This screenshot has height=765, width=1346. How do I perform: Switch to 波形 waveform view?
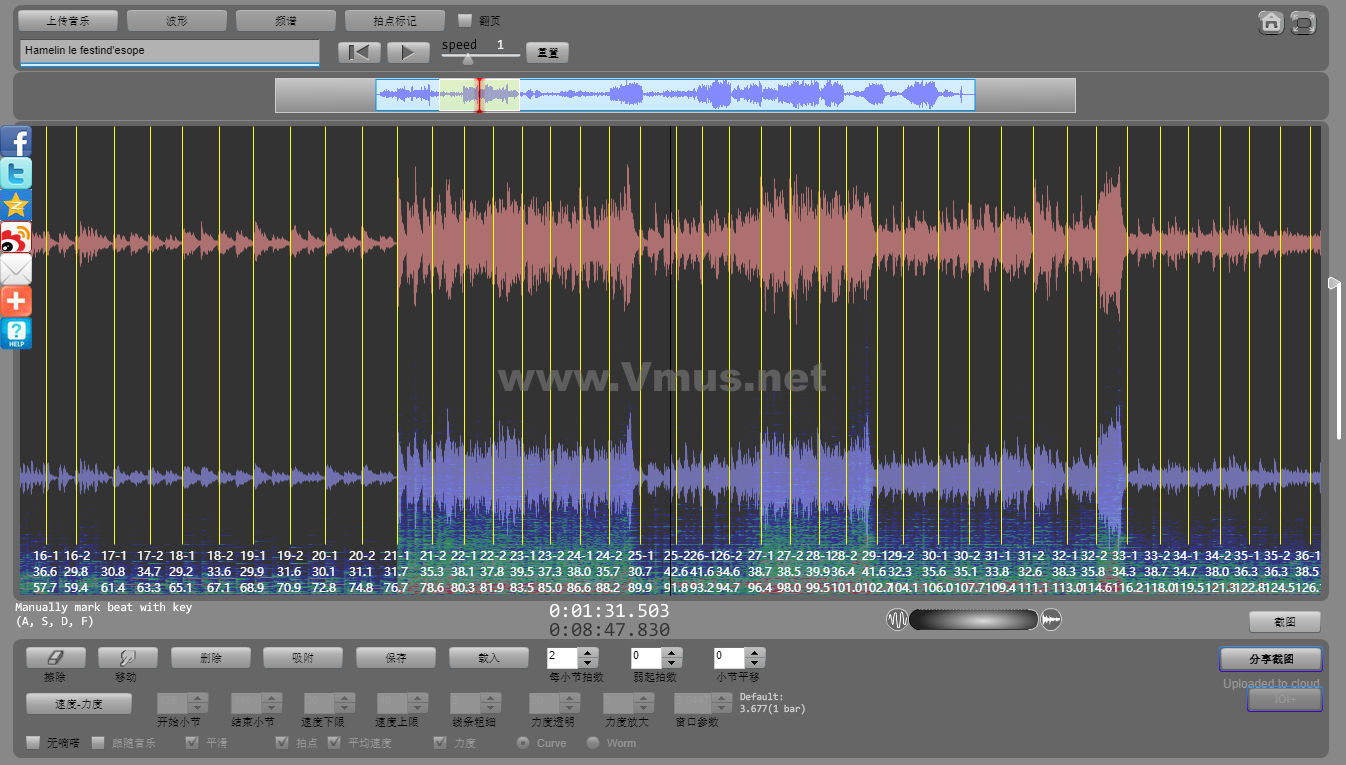click(177, 20)
